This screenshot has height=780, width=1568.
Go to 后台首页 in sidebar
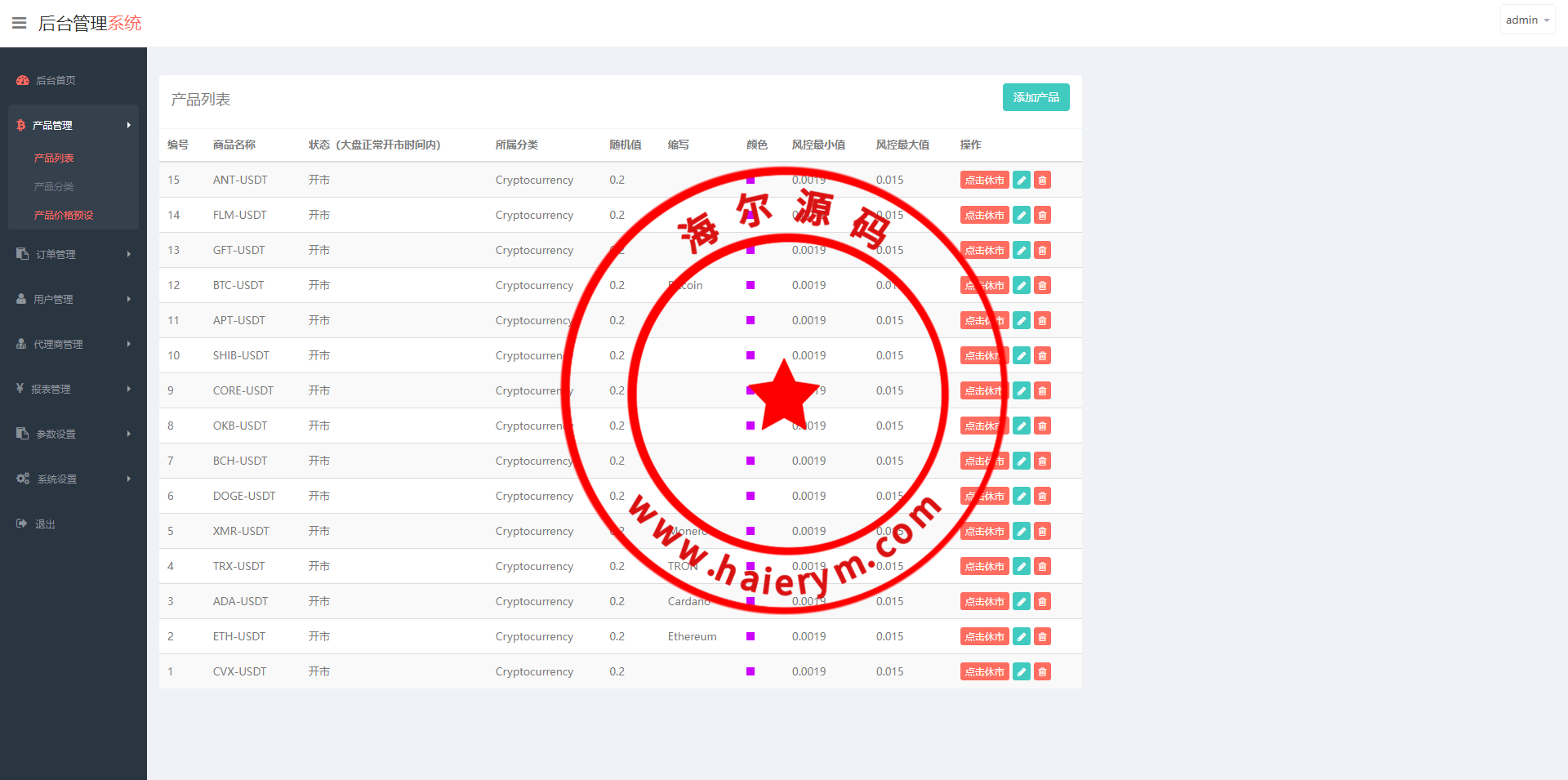56,80
